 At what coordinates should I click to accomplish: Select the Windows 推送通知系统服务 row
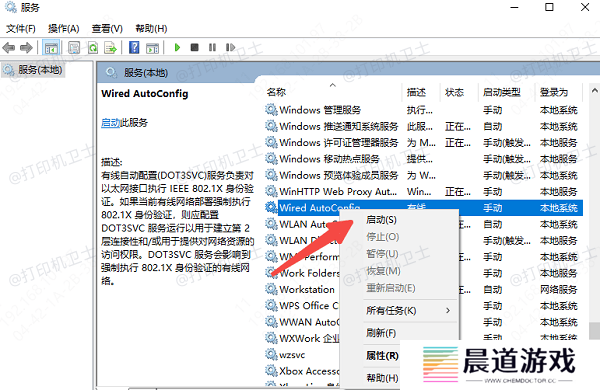pos(424,126)
